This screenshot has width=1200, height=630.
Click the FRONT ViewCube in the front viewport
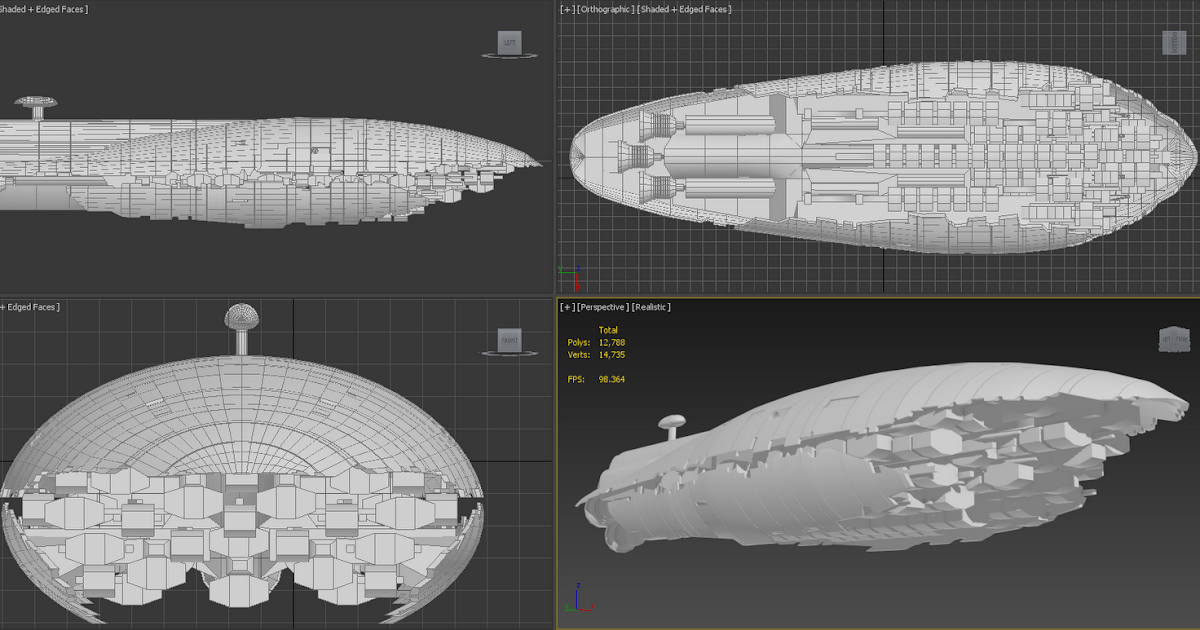pos(510,340)
